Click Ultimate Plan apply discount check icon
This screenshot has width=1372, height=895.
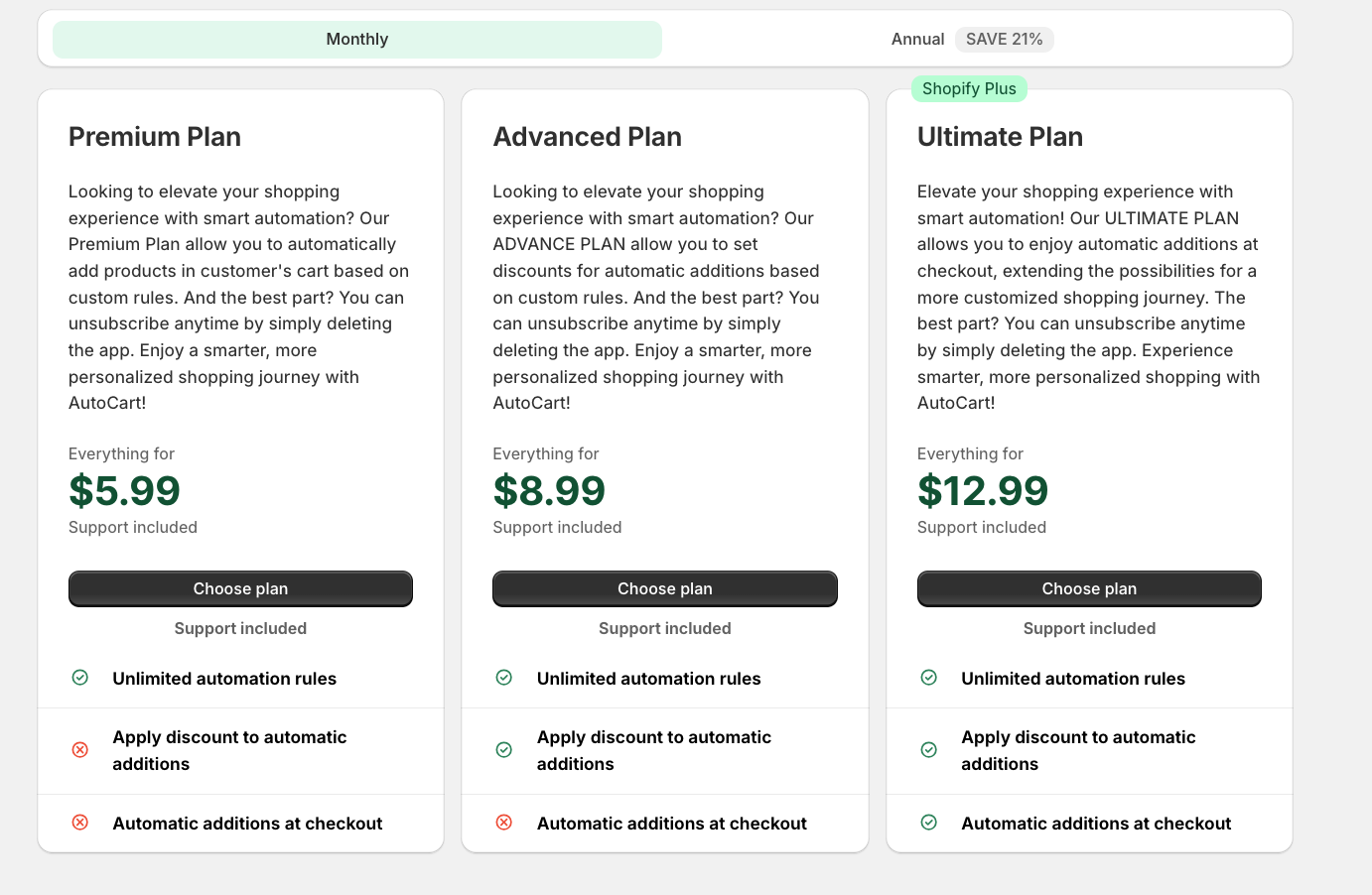point(929,750)
